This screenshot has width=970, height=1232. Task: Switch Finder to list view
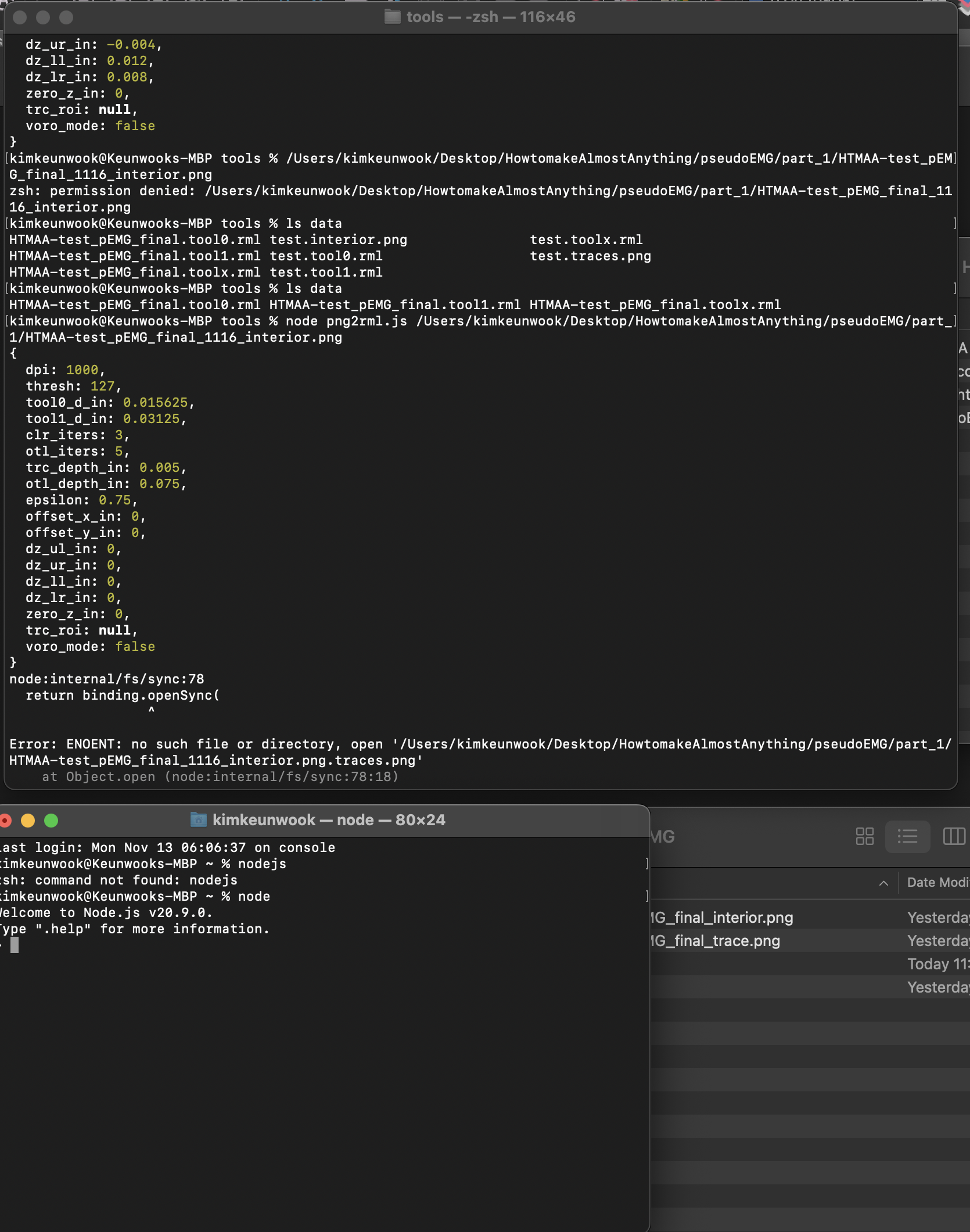coord(907,836)
